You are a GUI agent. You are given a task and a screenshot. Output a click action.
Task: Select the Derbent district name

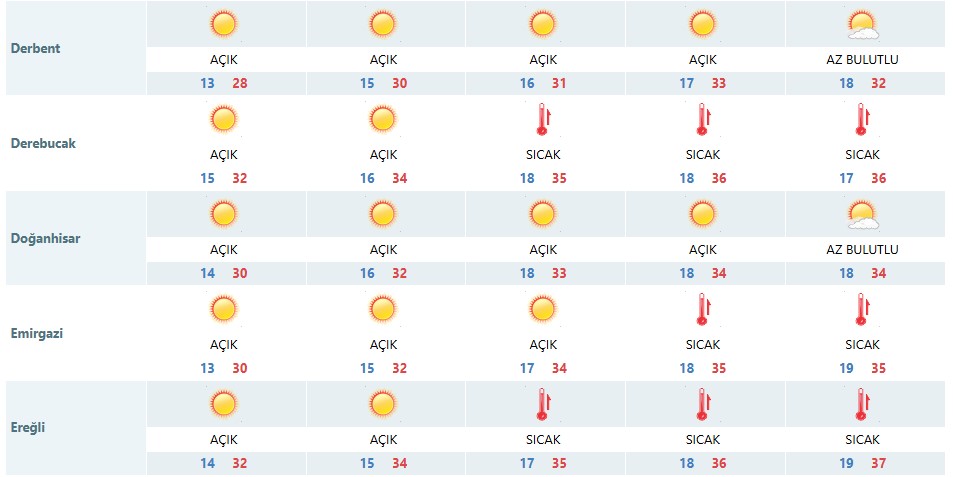(x=35, y=48)
